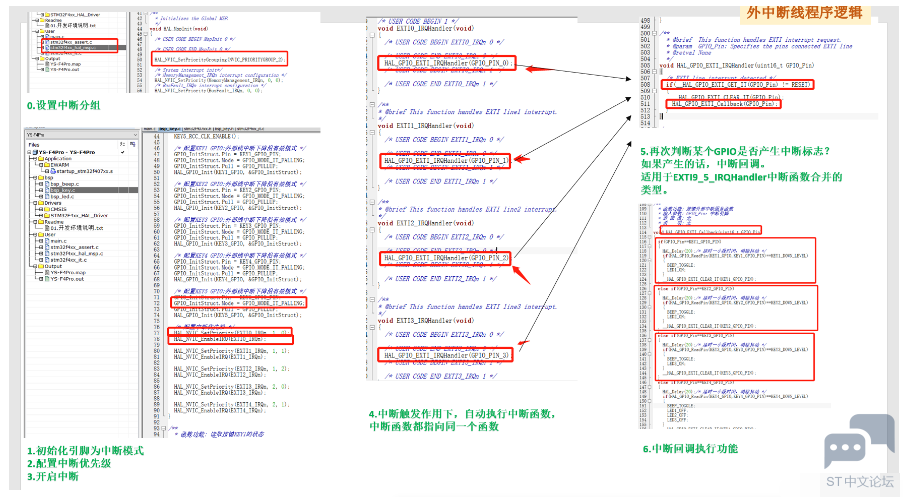Image resolution: width=903 pixels, height=497 pixels.
Task: Click the bsp_beep.c file icon
Action: (x=47, y=184)
